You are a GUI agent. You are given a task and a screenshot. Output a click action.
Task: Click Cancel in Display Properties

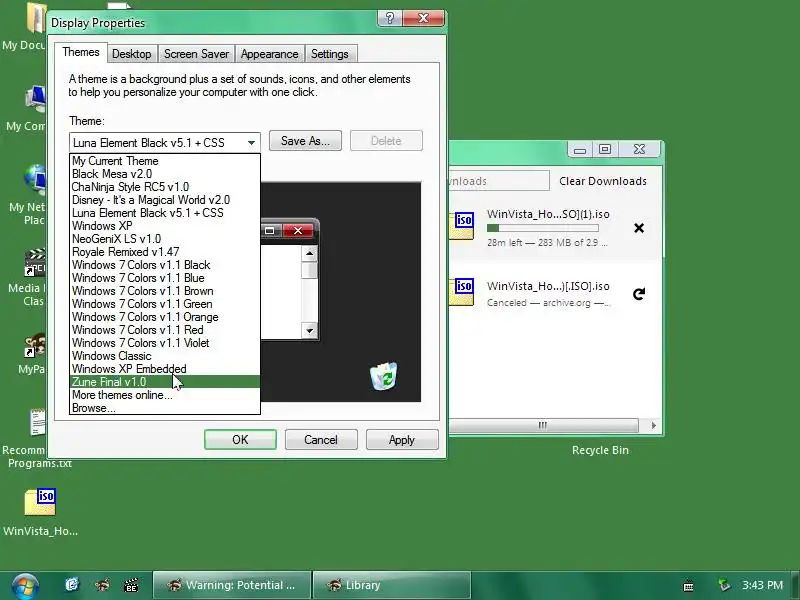click(x=321, y=440)
